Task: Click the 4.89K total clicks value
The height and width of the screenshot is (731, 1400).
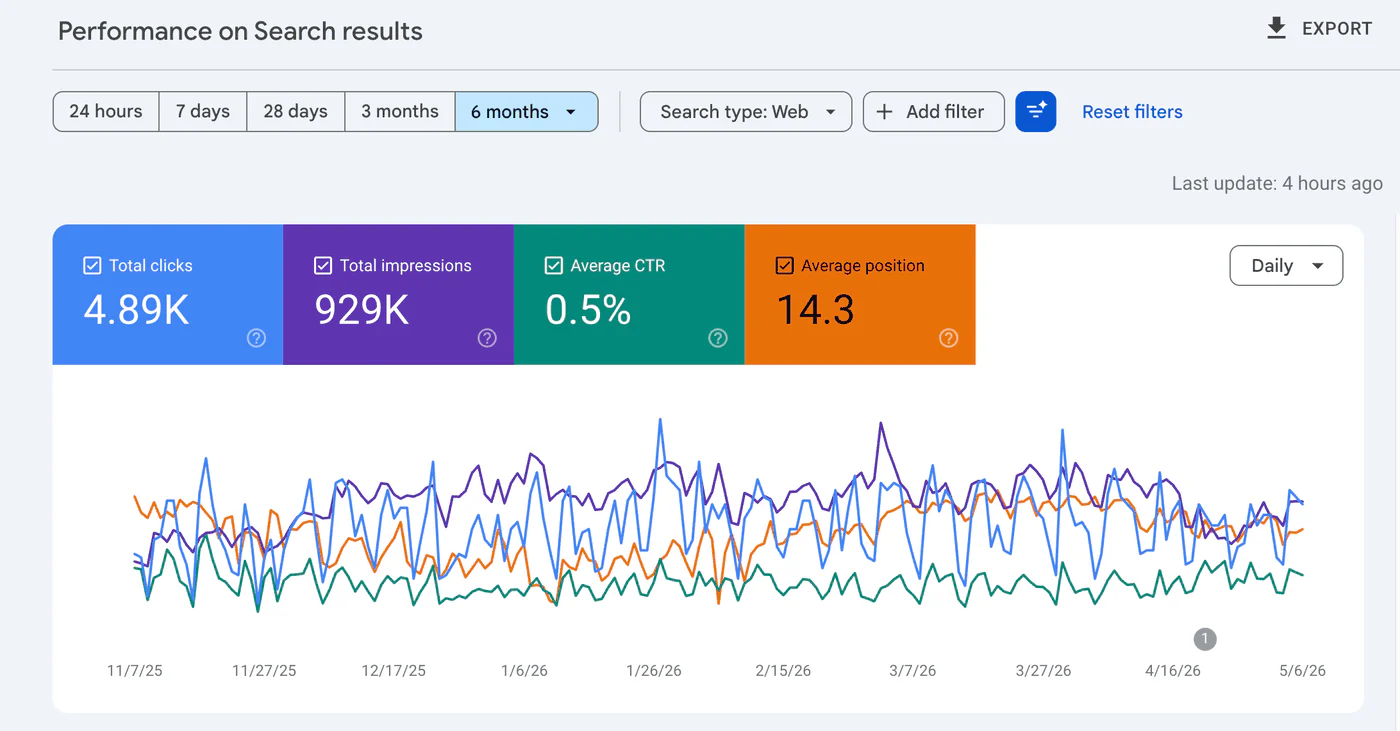Action: tap(136, 310)
